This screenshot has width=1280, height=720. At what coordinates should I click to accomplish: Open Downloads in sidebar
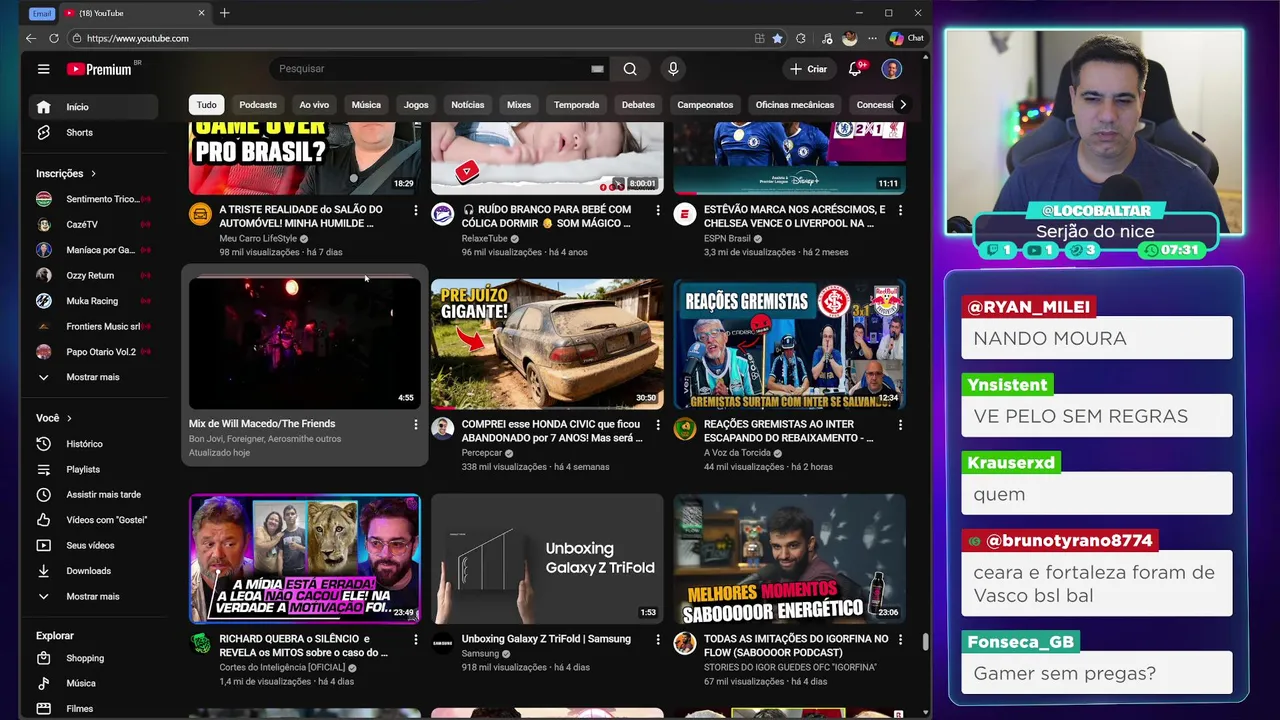coord(93,571)
